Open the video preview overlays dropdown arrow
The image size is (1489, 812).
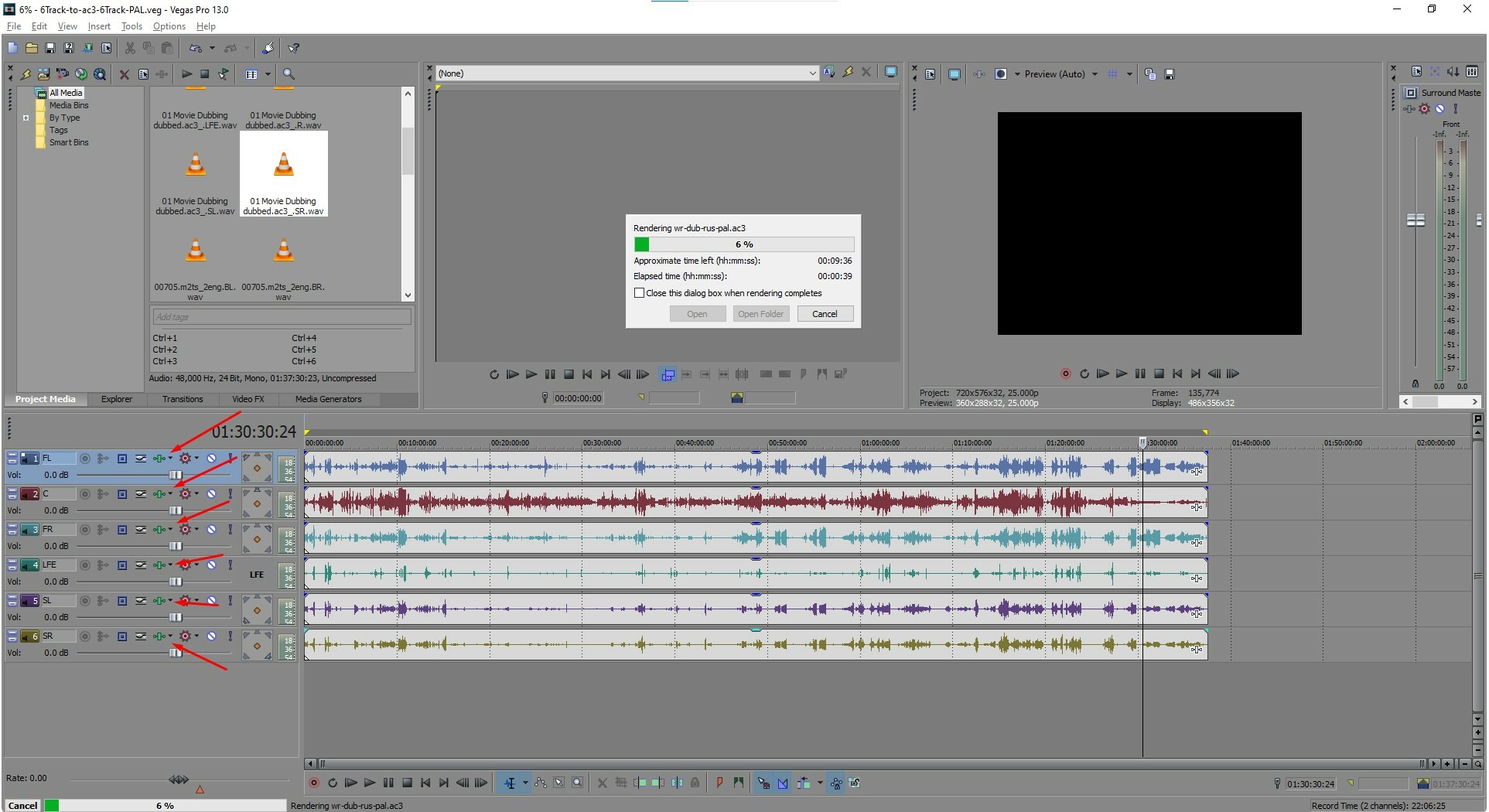coord(1129,74)
